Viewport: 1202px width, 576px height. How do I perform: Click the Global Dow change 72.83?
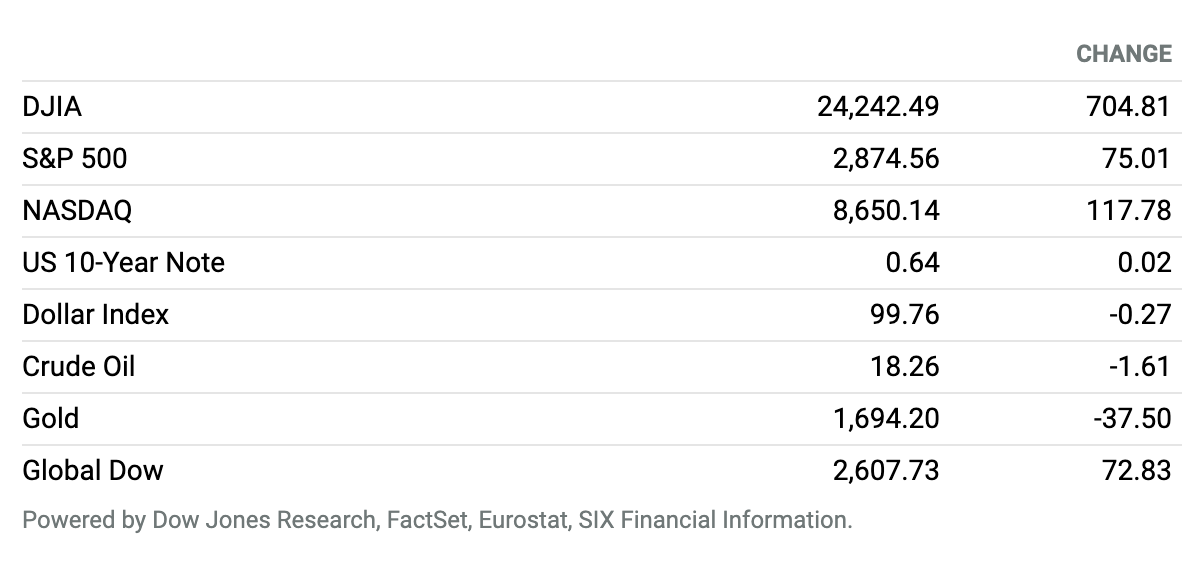pyautogui.click(x=1136, y=470)
